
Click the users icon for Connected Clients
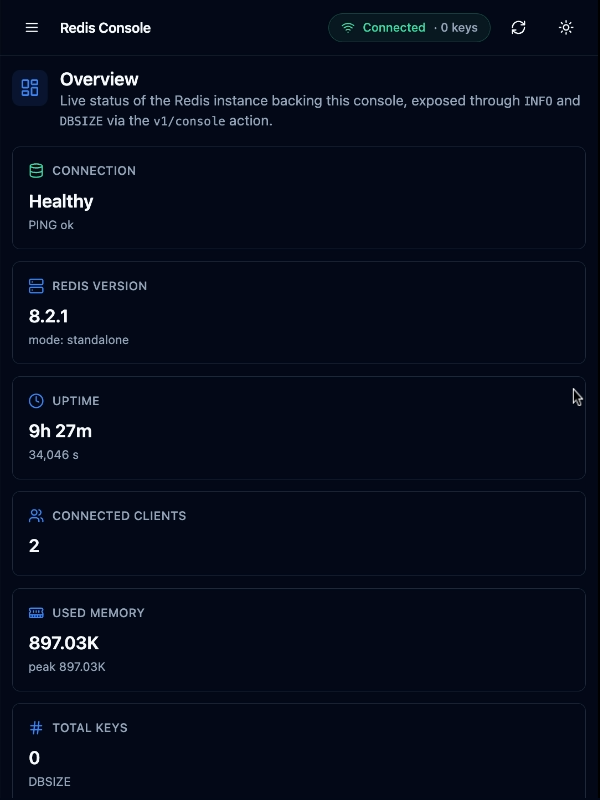(36, 515)
